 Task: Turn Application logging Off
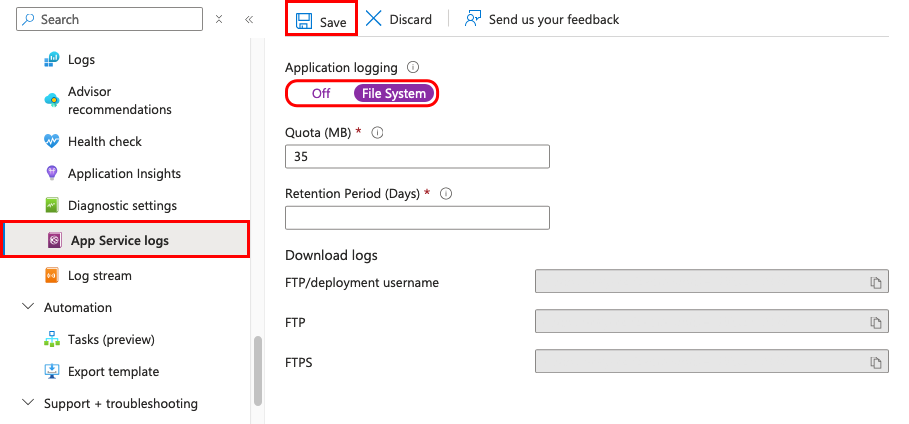(x=321, y=94)
